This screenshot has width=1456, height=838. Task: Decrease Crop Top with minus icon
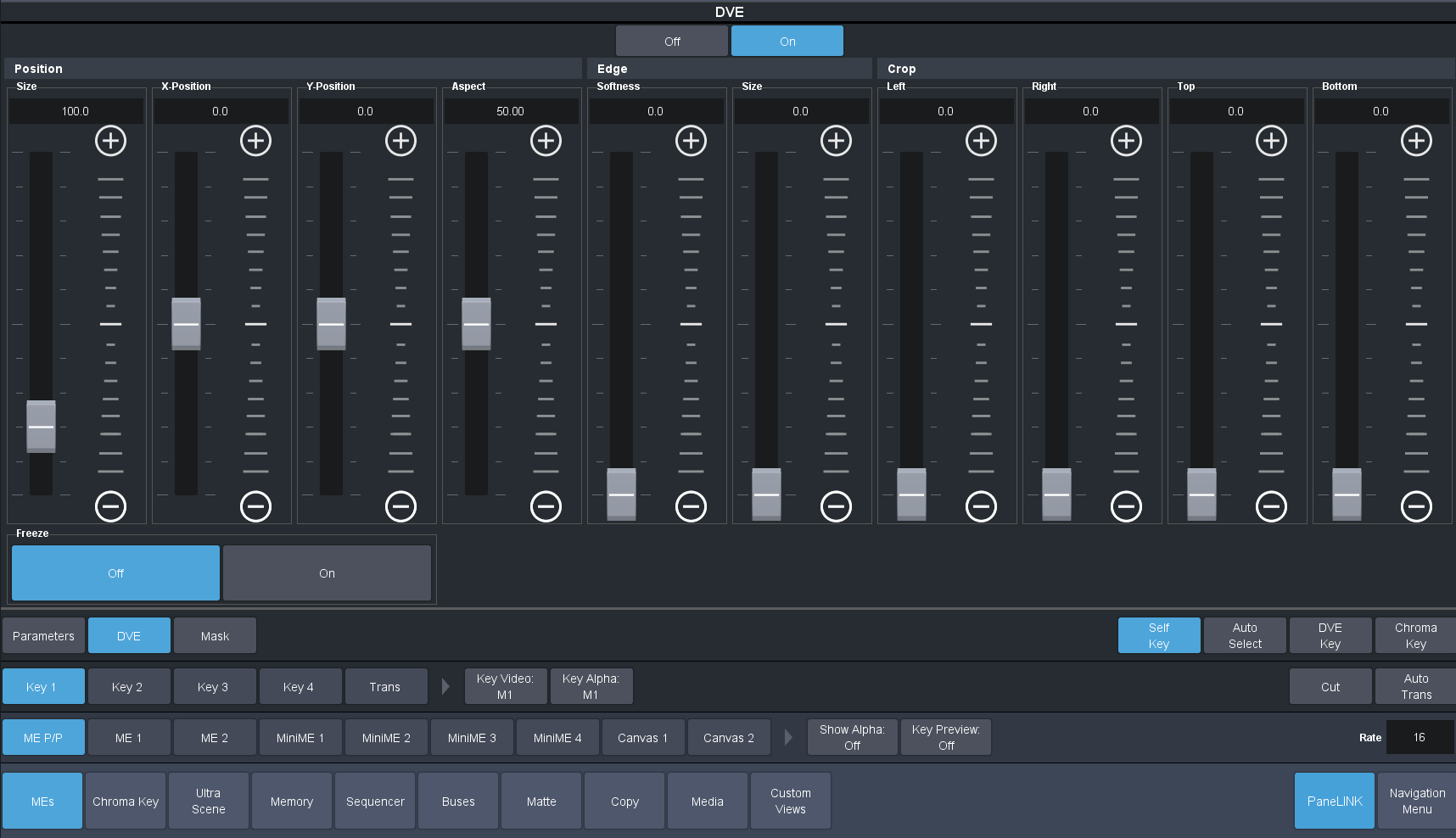click(x=1271, y=506)
